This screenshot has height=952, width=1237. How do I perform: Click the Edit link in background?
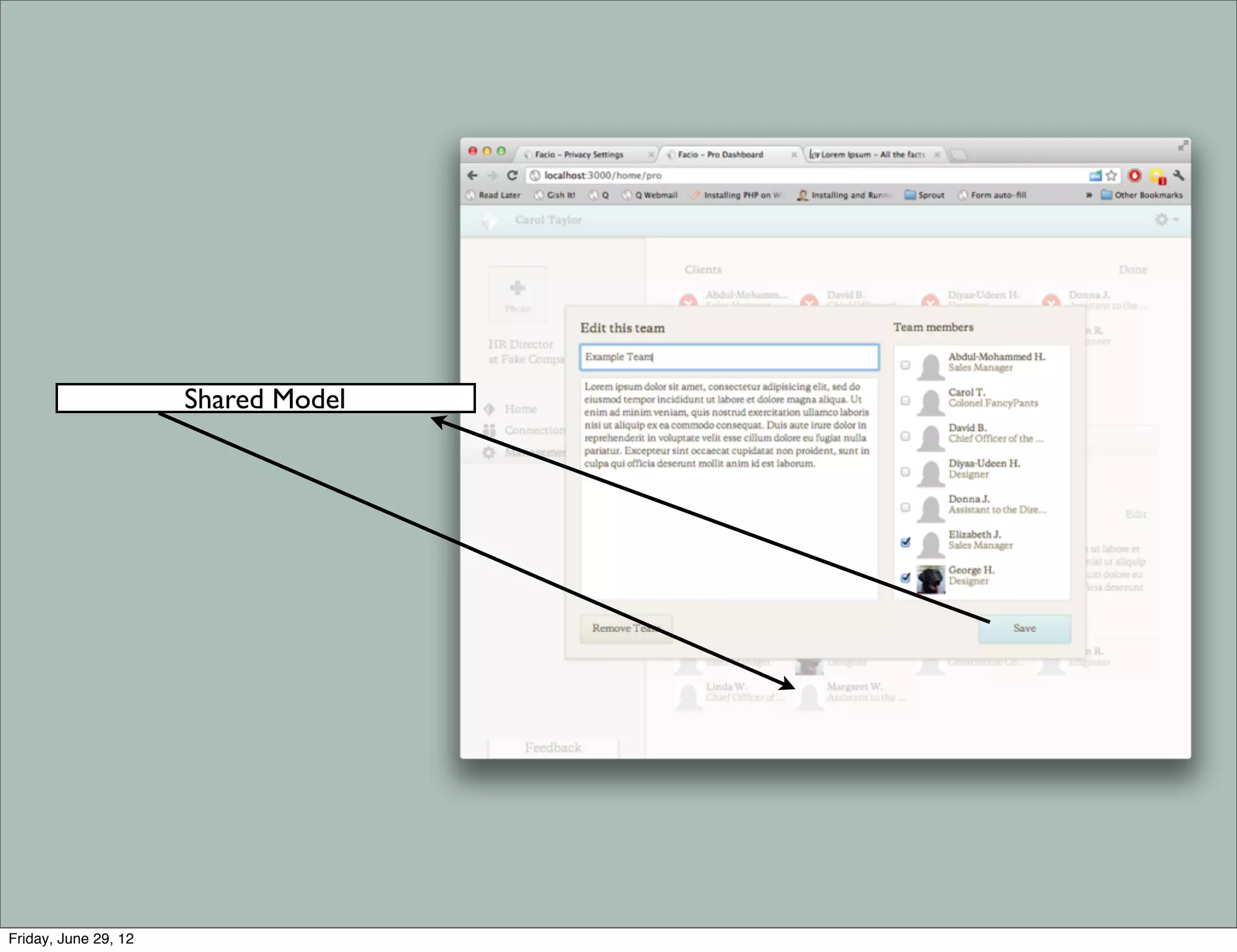click(x=1136, y=514)
